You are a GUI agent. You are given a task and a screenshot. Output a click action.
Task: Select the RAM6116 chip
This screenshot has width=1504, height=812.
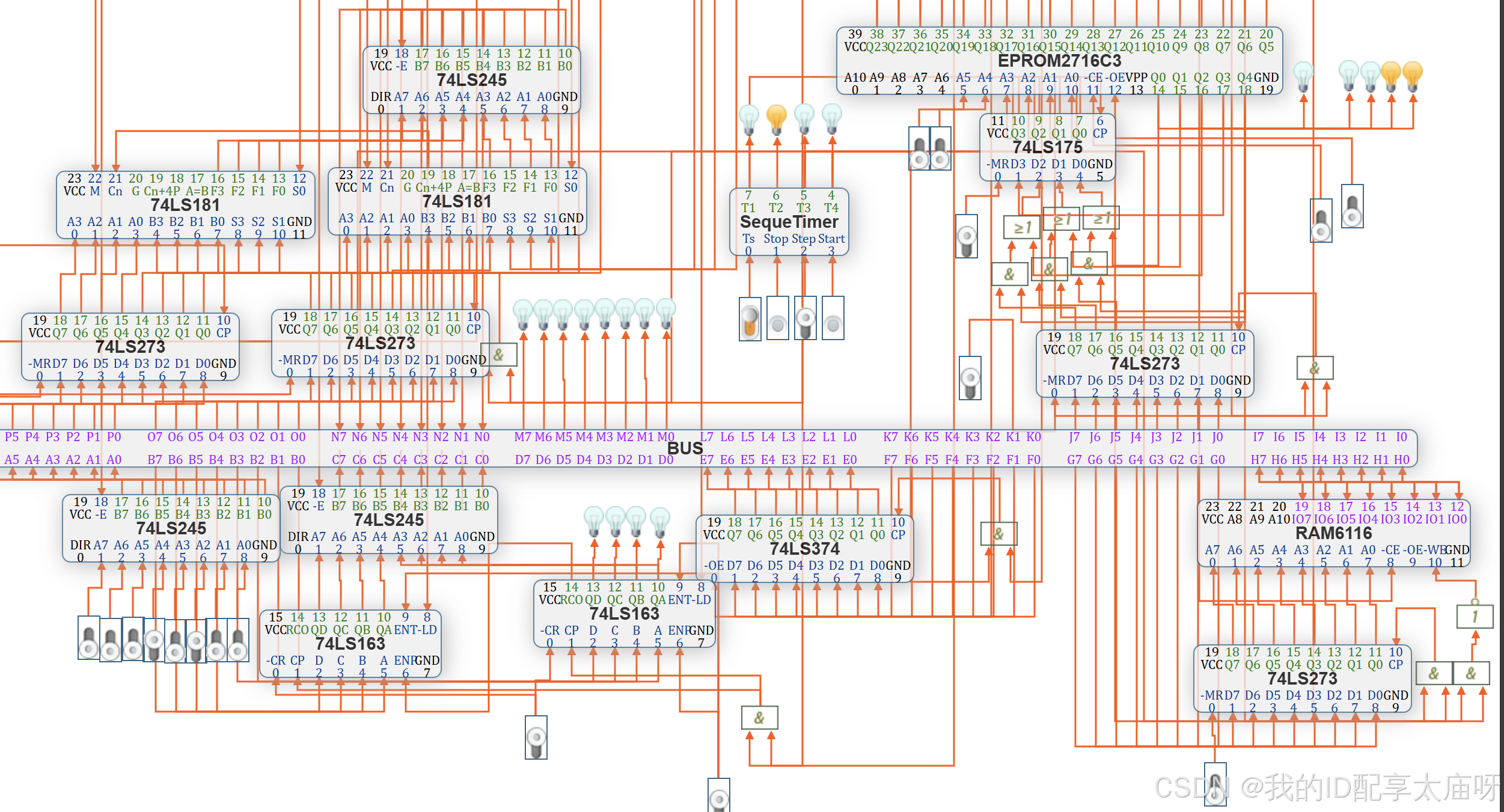click(x=1333, y=533)
